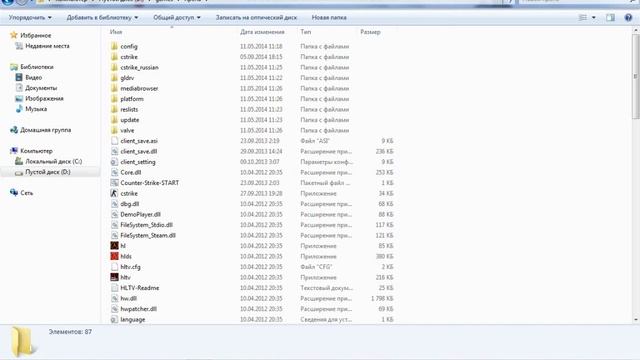Click the file list vertical scrollbar
Screen dimensions: 640x360
pos(636,78)
